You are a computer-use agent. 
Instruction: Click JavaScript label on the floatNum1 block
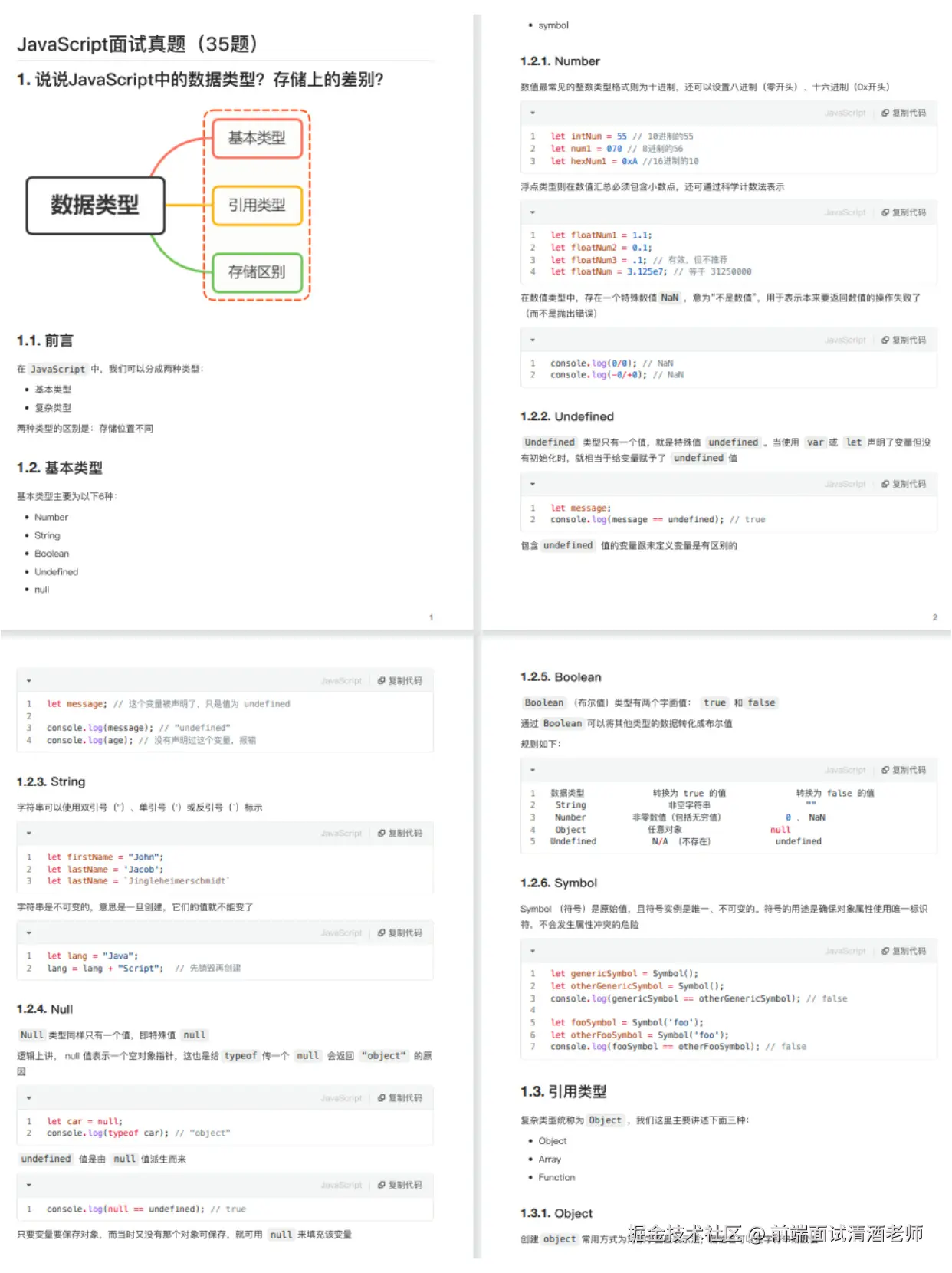845,212
